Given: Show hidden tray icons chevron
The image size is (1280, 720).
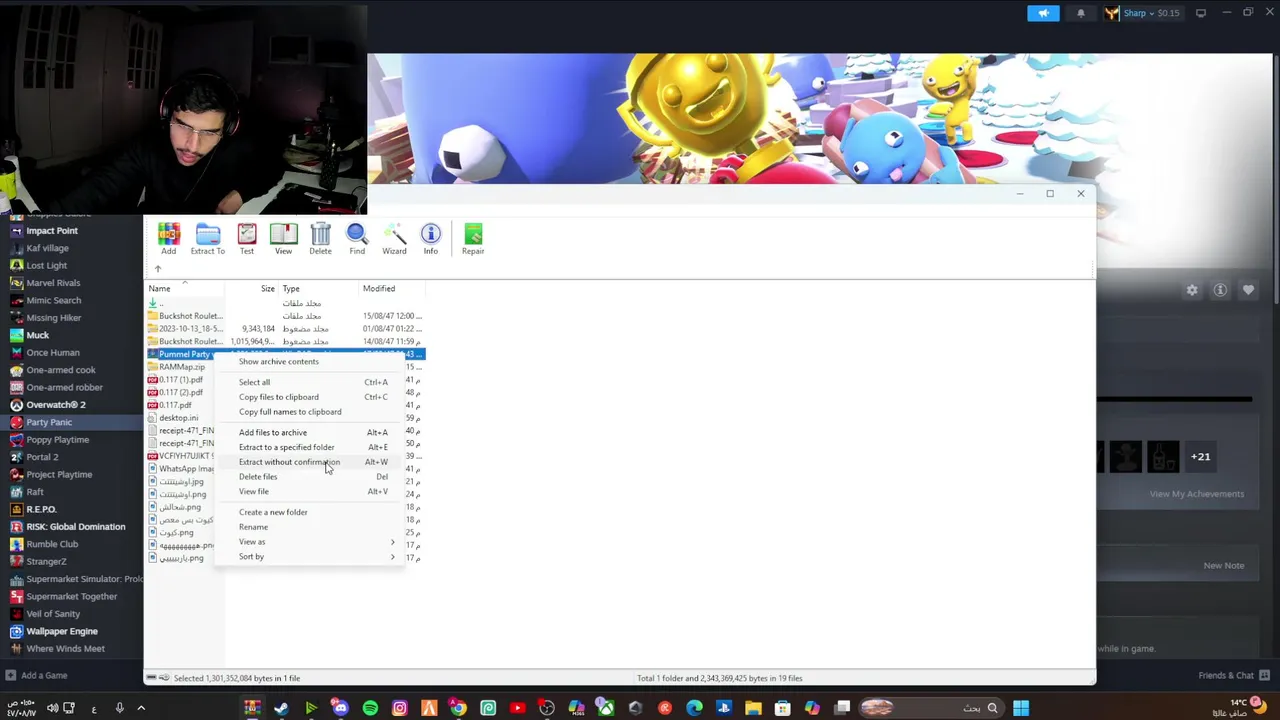Looking at the screenshot, I should coord(141,708).
